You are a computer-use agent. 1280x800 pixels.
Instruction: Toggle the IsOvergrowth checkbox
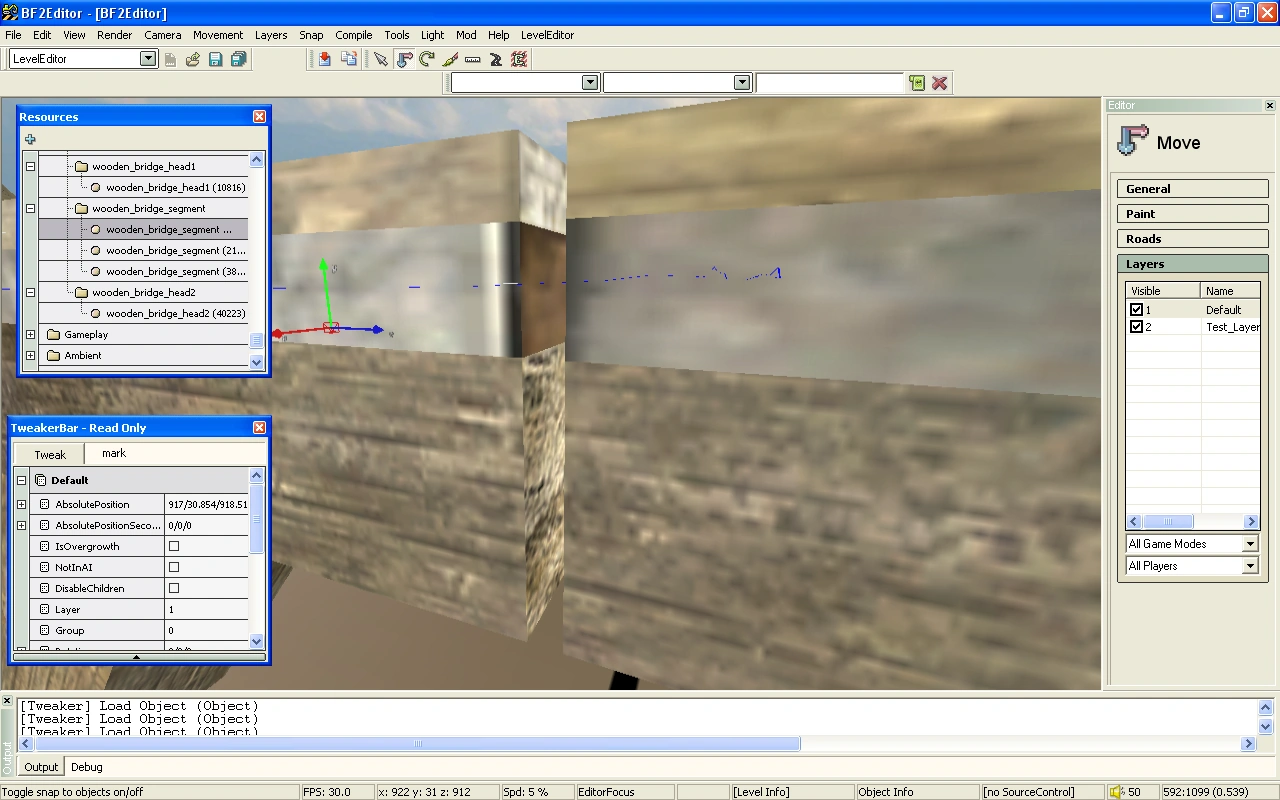click(174, 546)
